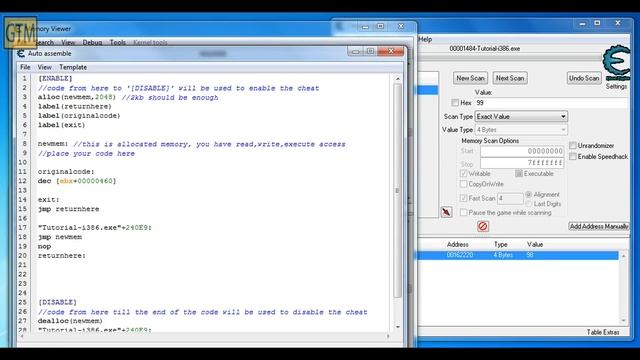This screenshot has height=360, width=640.
Task: Select the Last Digits radio button
Action: pyautogui.click(x=529, y=204)
